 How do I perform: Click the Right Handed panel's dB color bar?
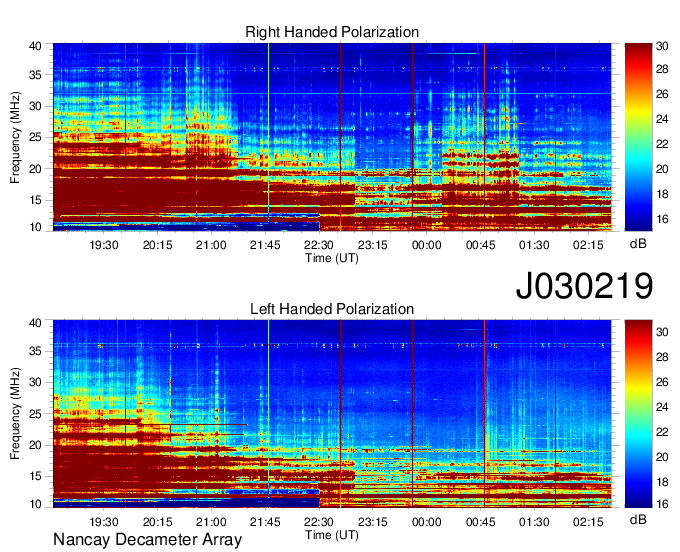click(638, 137)
